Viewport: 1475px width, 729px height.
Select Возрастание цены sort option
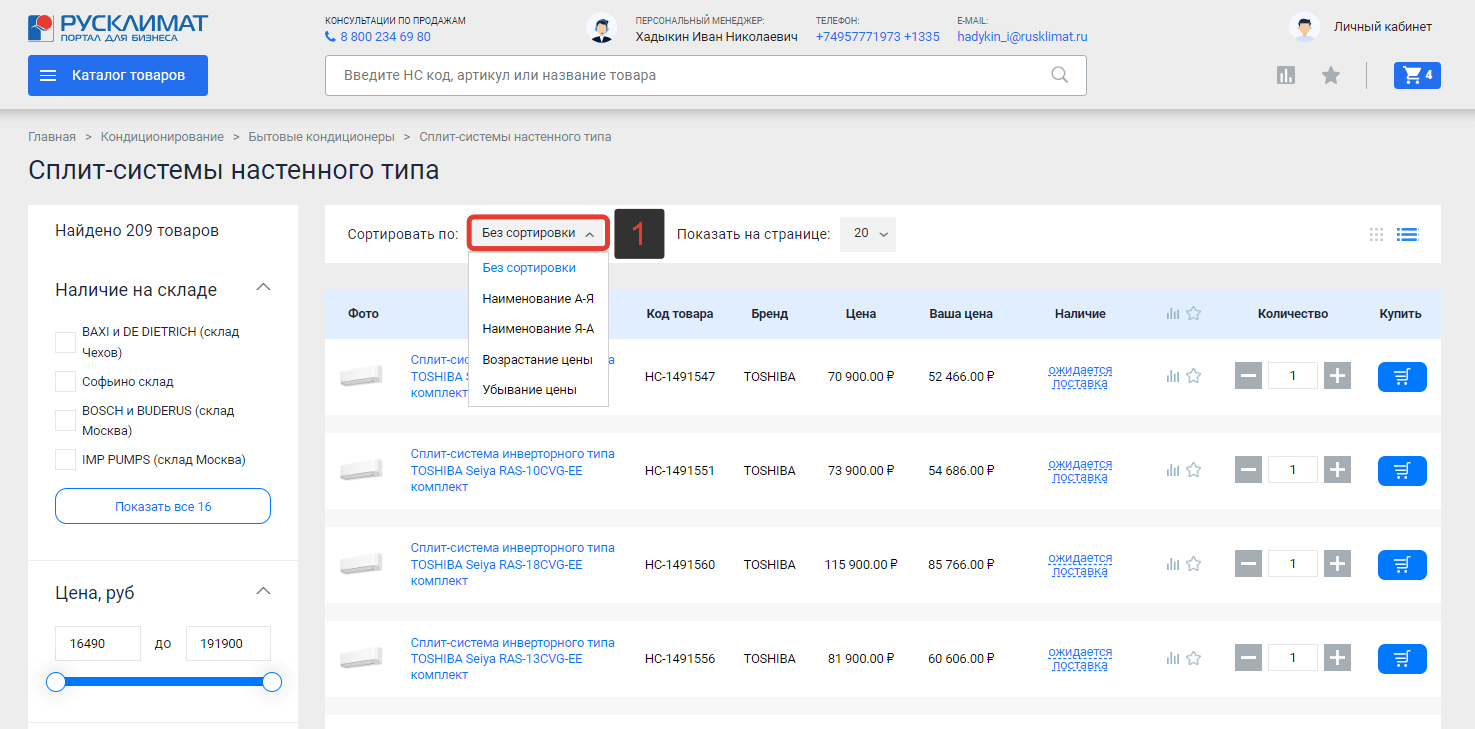pyautogui.click(x=538, y=359)
